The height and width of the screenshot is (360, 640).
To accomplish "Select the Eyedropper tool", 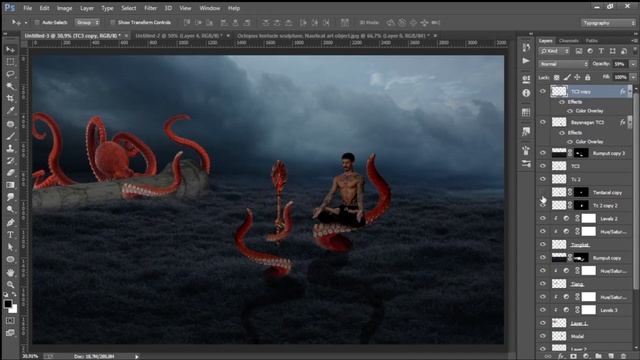I will coord(10,111).
